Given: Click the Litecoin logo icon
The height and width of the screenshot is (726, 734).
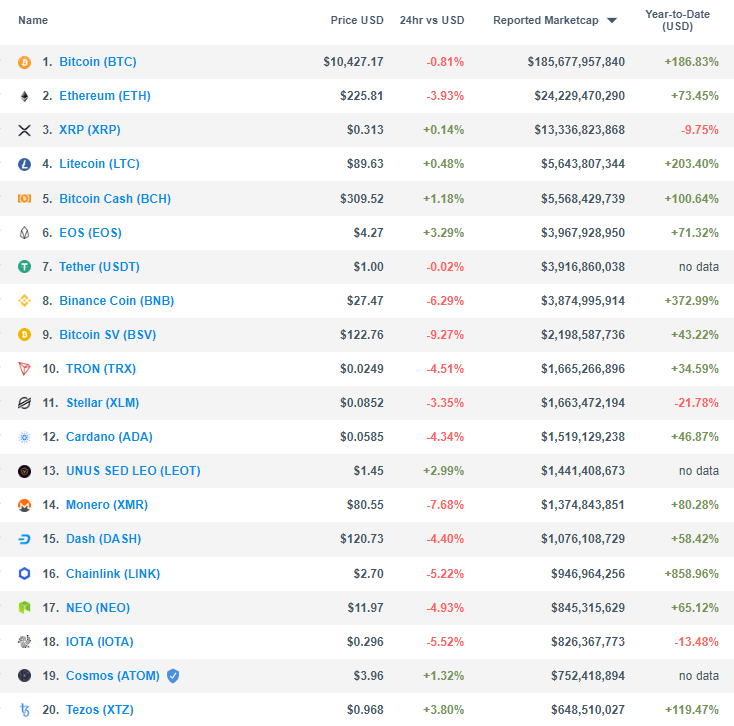Looking at the screenshot, I should [x=24, y=164].
